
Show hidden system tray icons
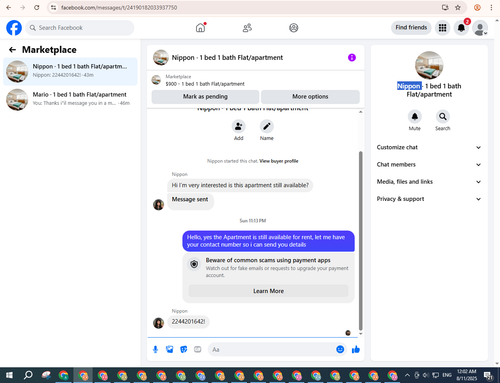coord(407,375)
